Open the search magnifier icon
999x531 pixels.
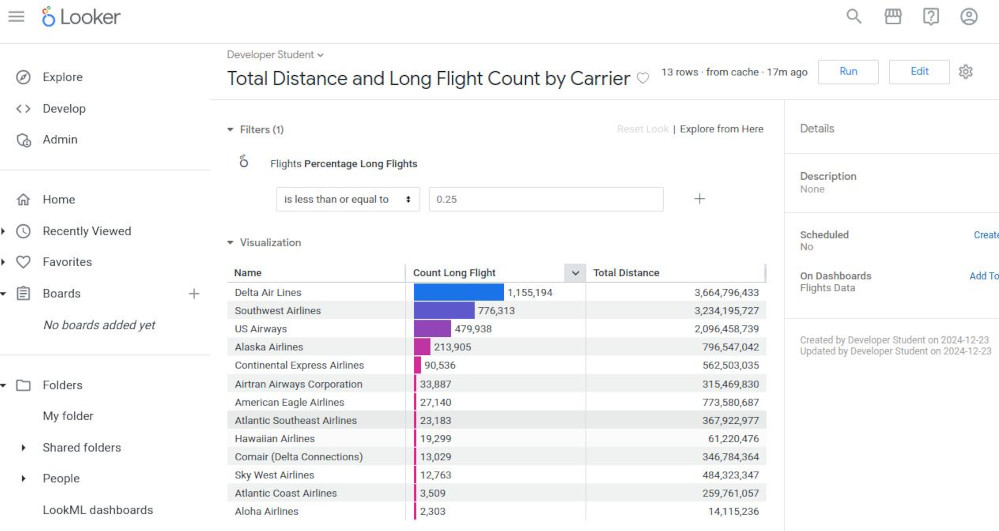coord(854,17)
